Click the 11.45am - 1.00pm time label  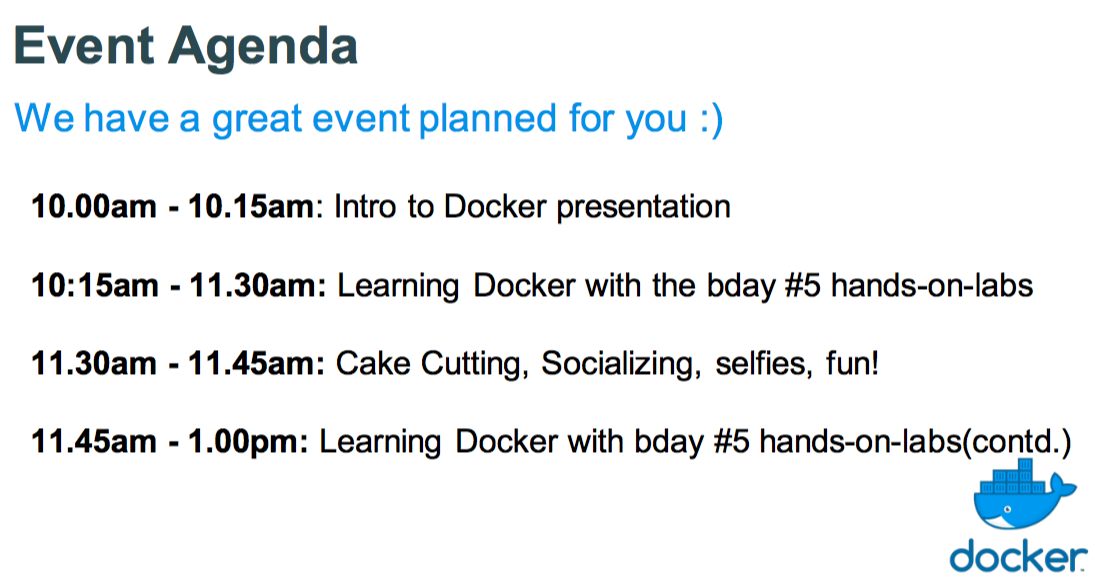170,441
